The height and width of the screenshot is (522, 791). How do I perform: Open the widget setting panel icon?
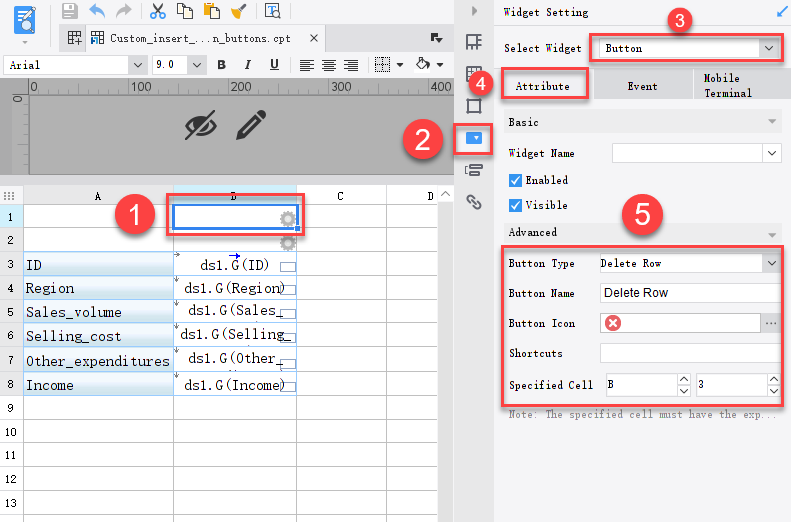[474, 138]
